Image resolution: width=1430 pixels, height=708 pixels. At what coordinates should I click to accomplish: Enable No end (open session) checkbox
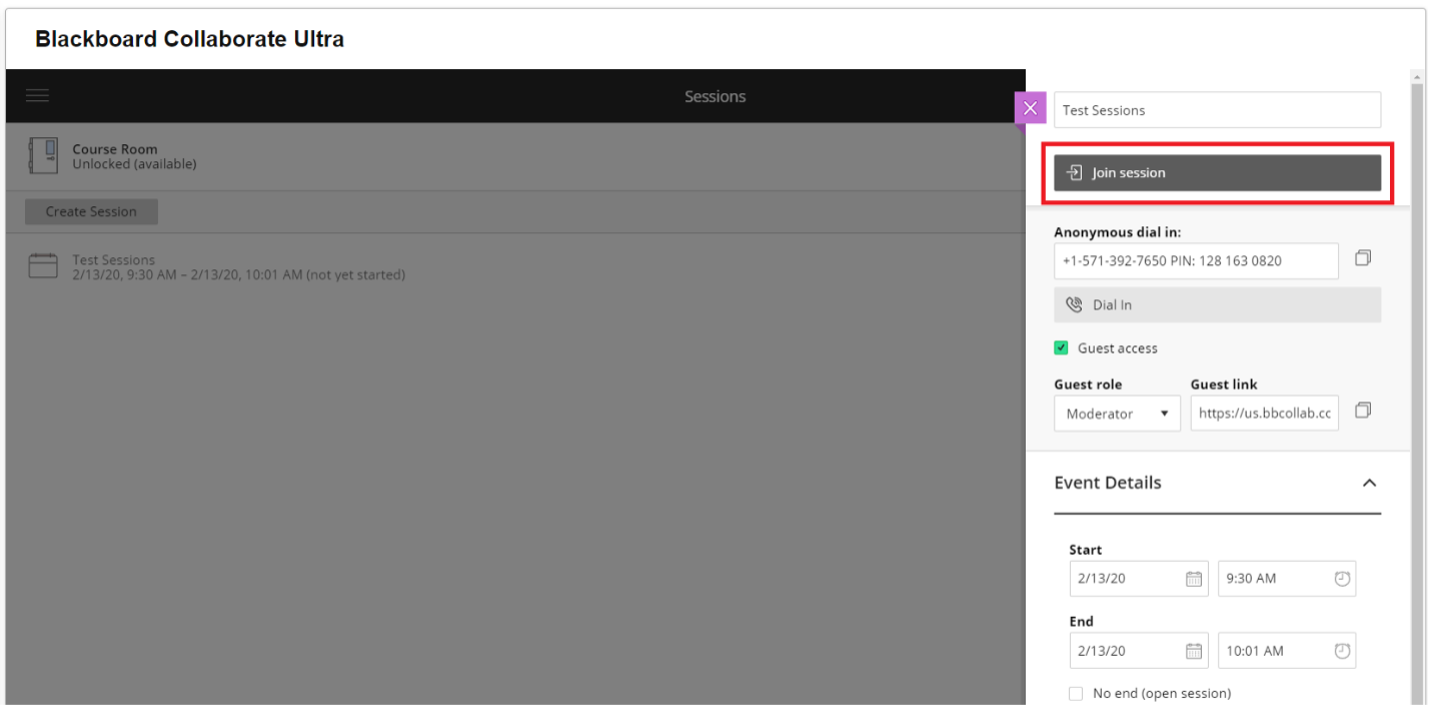tap(1076, 693)
